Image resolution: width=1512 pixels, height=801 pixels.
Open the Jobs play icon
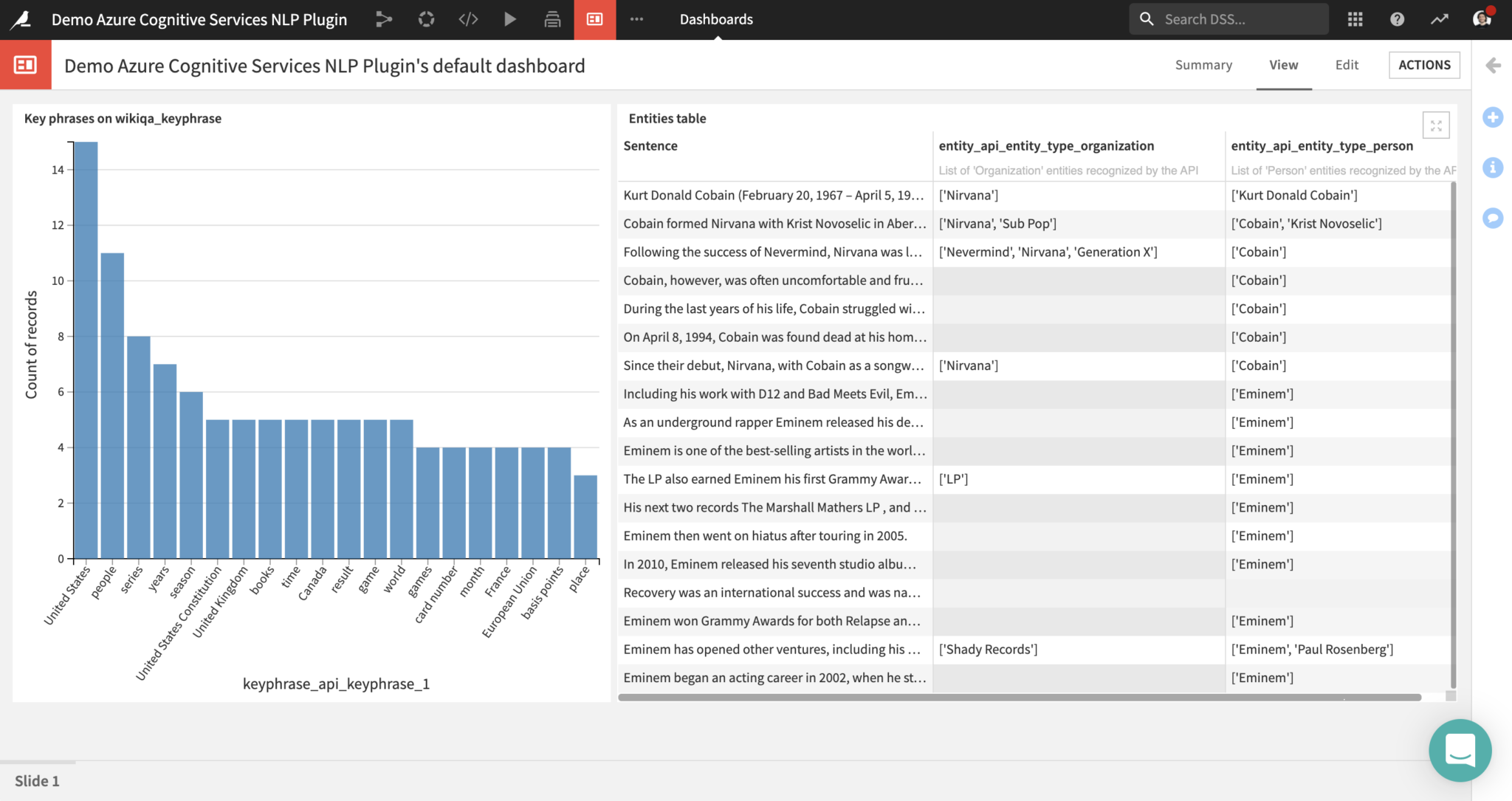coord(510,19)
